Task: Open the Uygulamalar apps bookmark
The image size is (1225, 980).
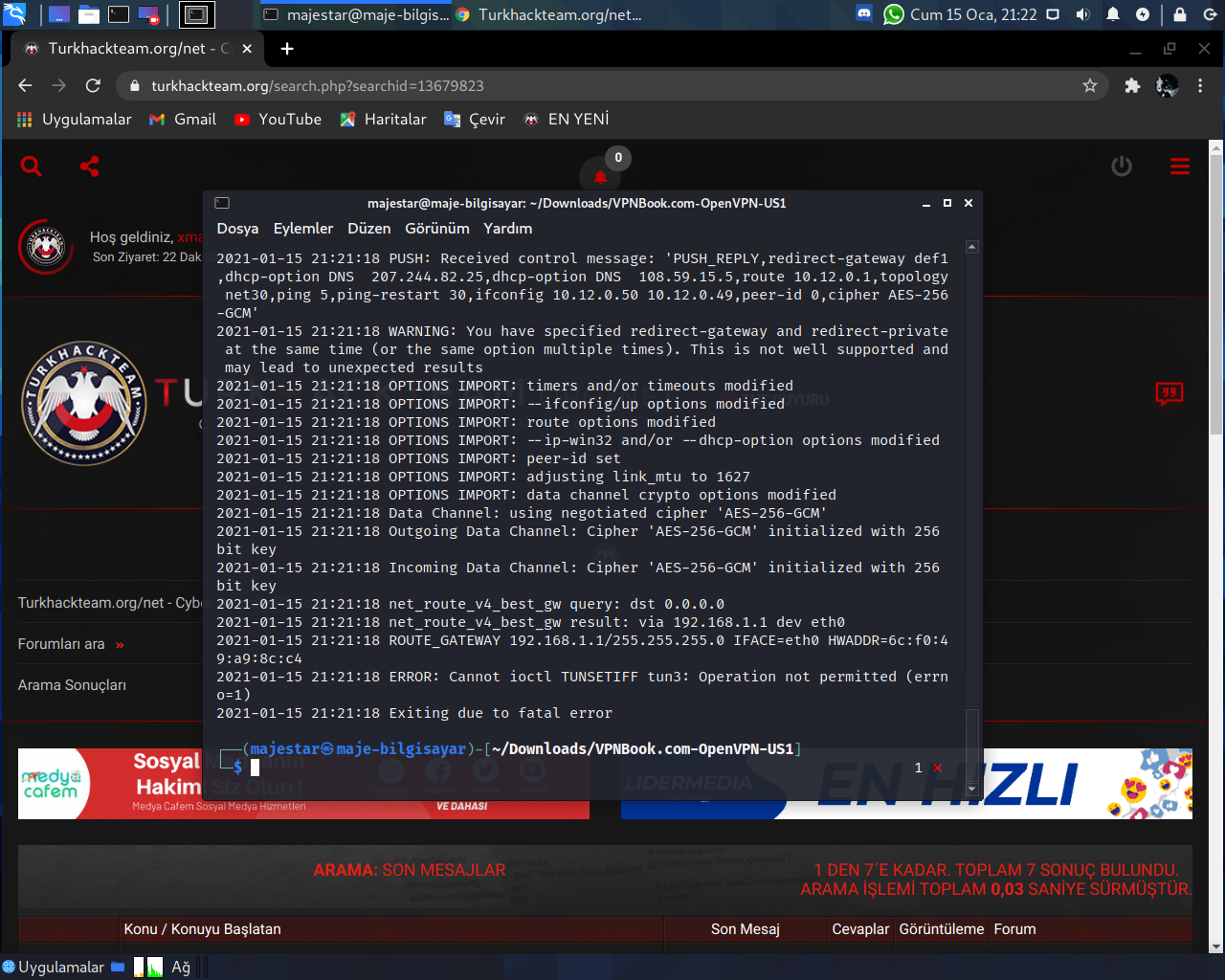Action: pos(75,119)
